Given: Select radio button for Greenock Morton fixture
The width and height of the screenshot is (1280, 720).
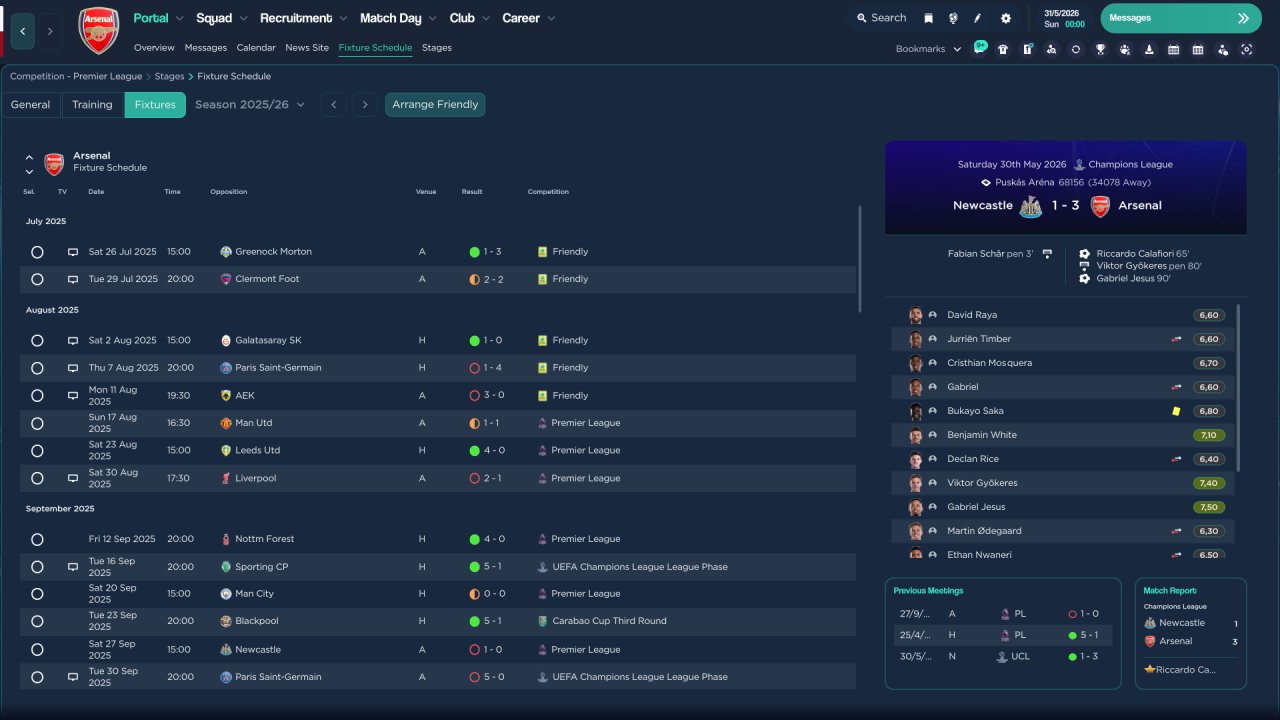Looking at the screenshot, I should 37,252.
